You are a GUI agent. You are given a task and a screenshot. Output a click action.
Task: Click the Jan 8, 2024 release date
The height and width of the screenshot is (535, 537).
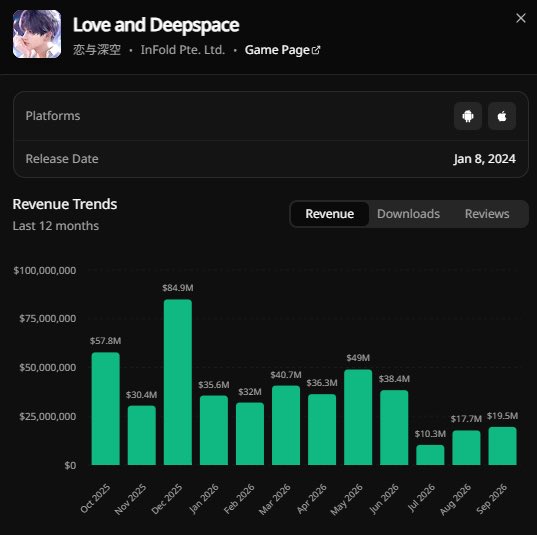(485, 159)
